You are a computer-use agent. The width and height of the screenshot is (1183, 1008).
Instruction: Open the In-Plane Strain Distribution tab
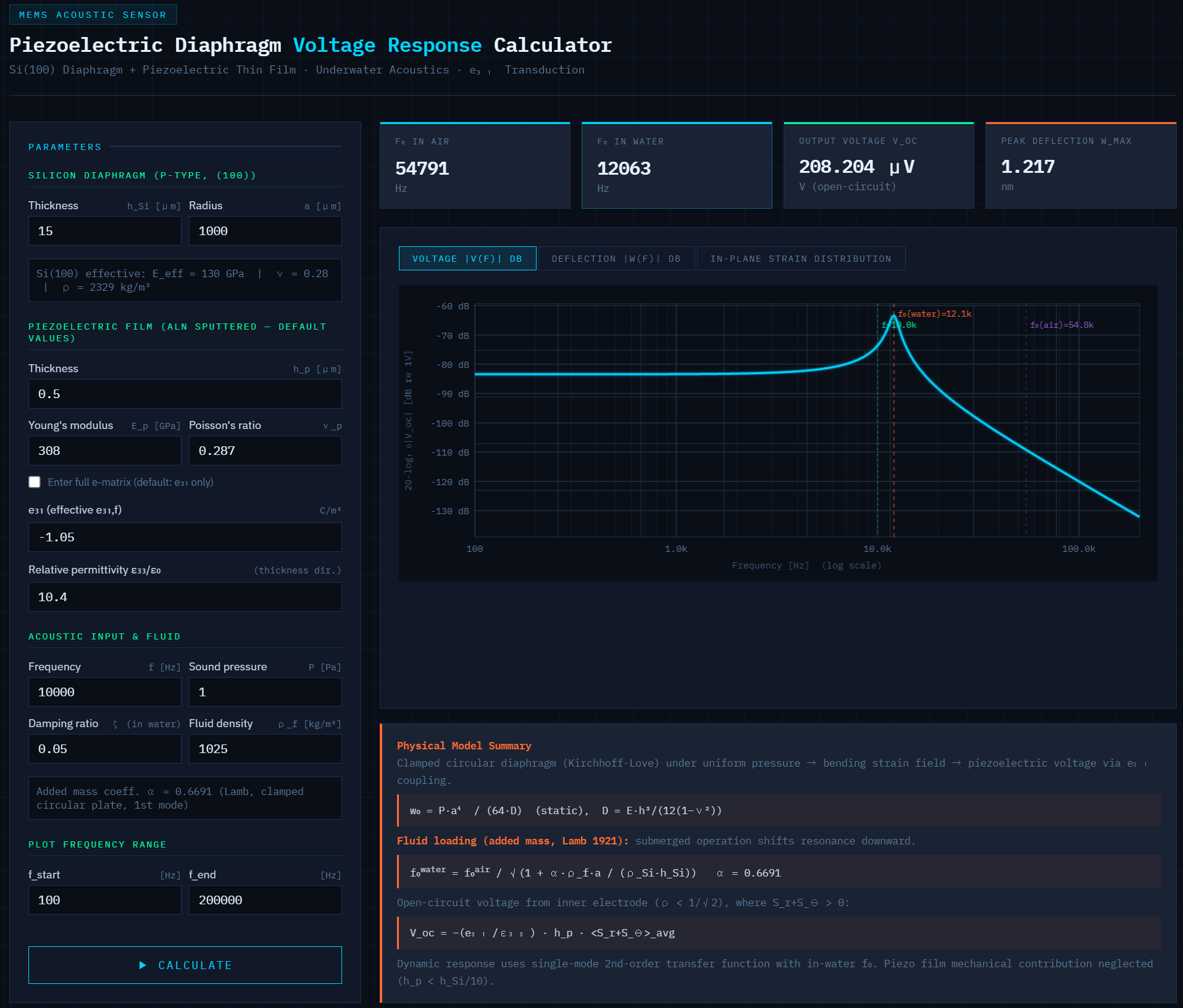click(x=800, y=258)
